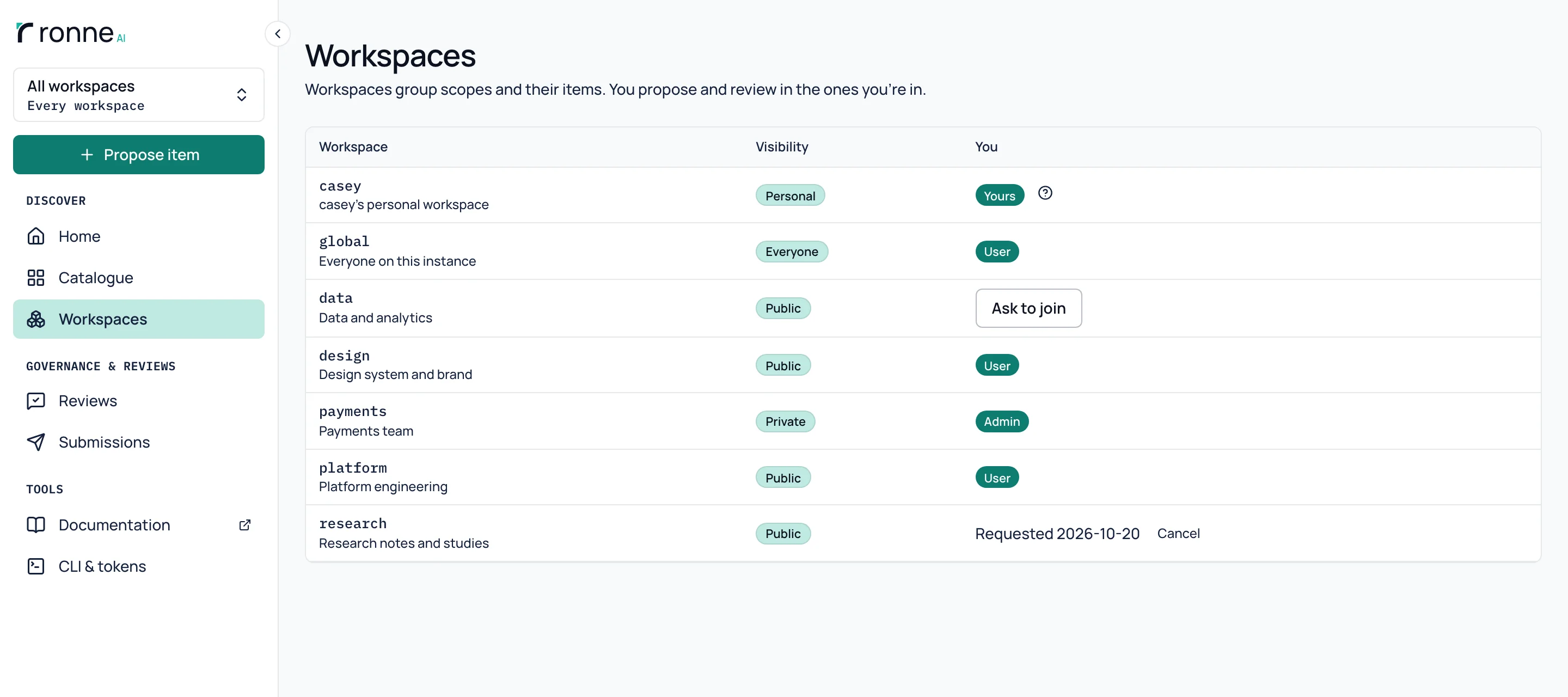This screenshot has height=697, width=1568.
Task: Open the research workspace name
Action: (x=352, y=523)
